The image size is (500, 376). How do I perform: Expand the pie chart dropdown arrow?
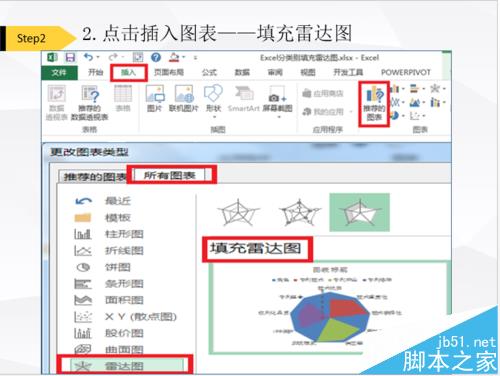click(403, 116)
